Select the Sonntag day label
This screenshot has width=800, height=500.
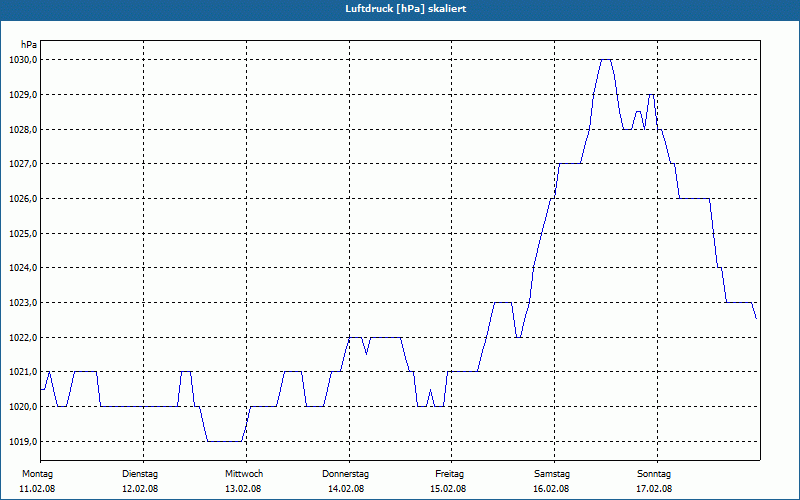[x=654, y=474]
